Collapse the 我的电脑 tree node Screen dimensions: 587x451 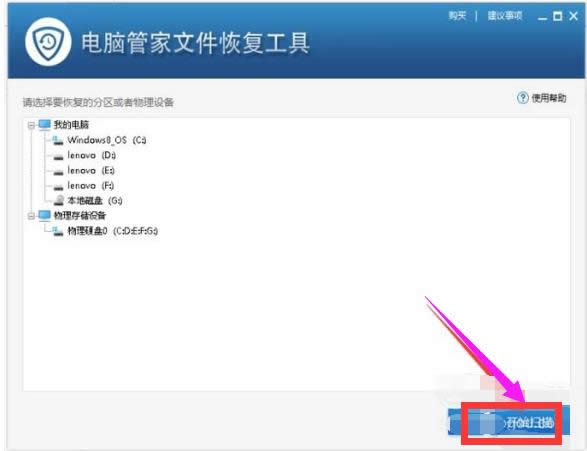coord(31,125)
